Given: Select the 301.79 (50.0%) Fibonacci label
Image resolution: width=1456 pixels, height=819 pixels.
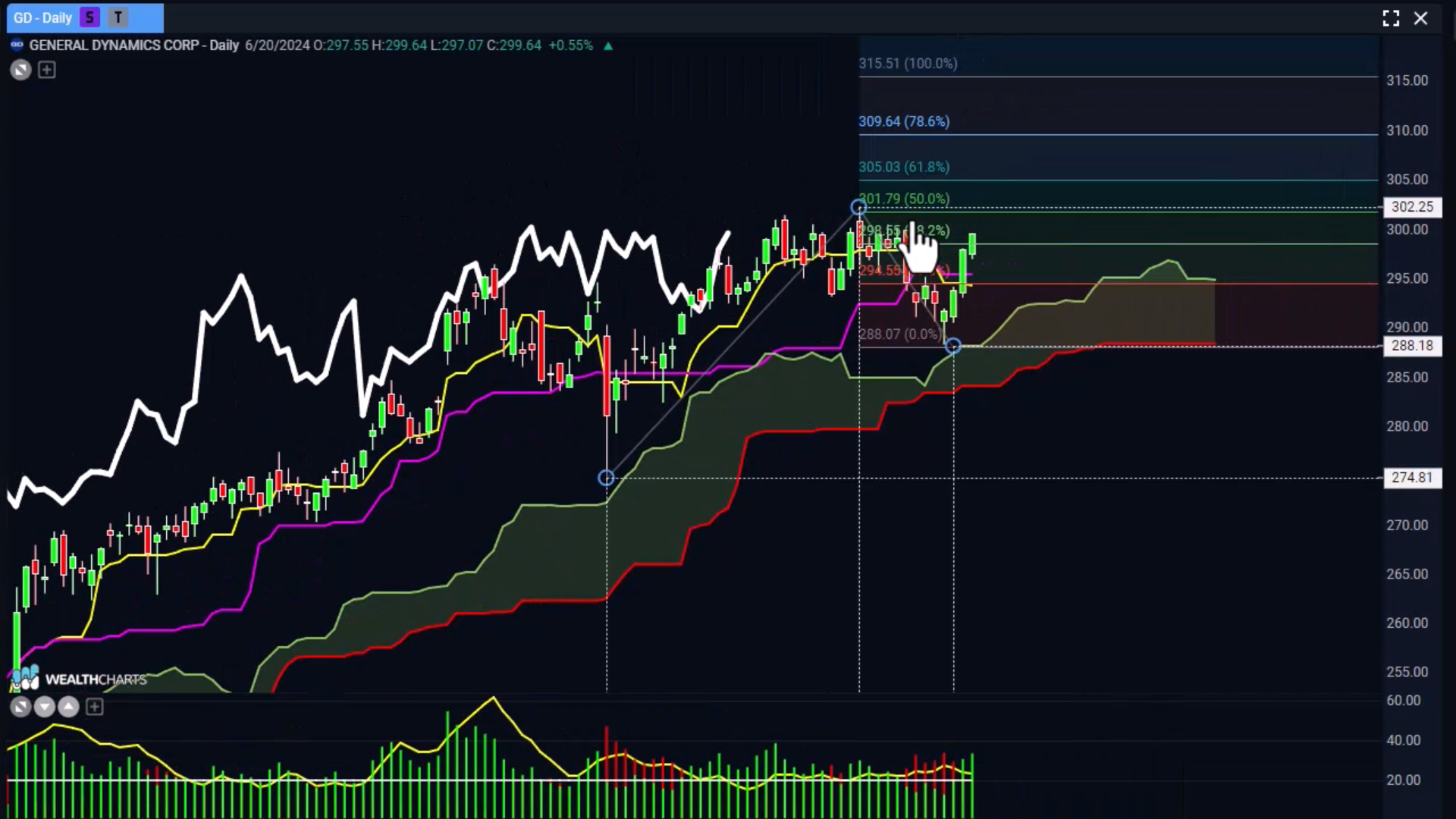Looking at the screenshot, I should point(904,199).
